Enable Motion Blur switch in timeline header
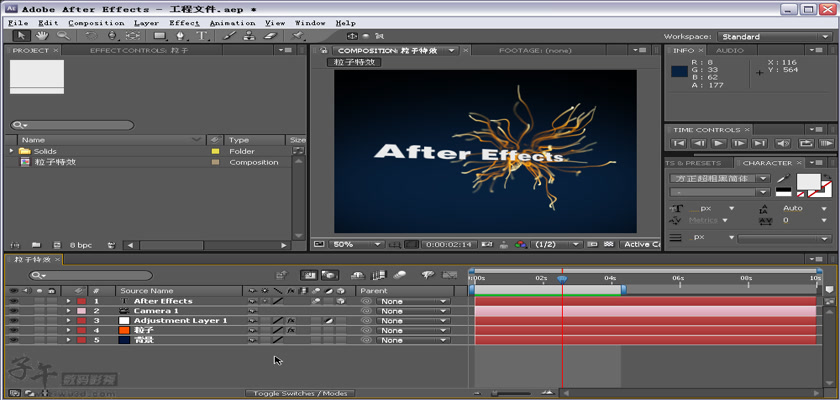Screen dimensions: 840x400 point(400,275)
